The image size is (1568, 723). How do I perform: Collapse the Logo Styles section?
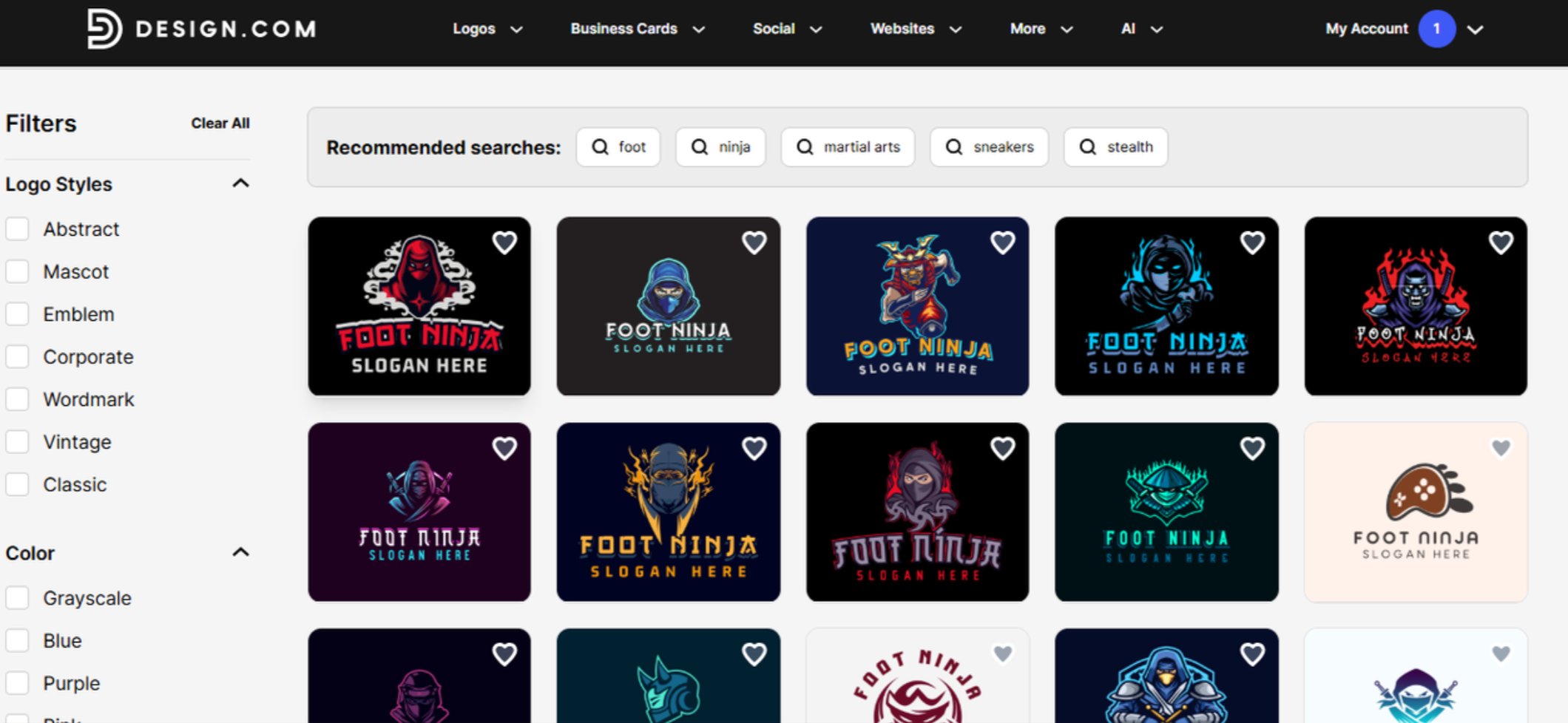240,183
